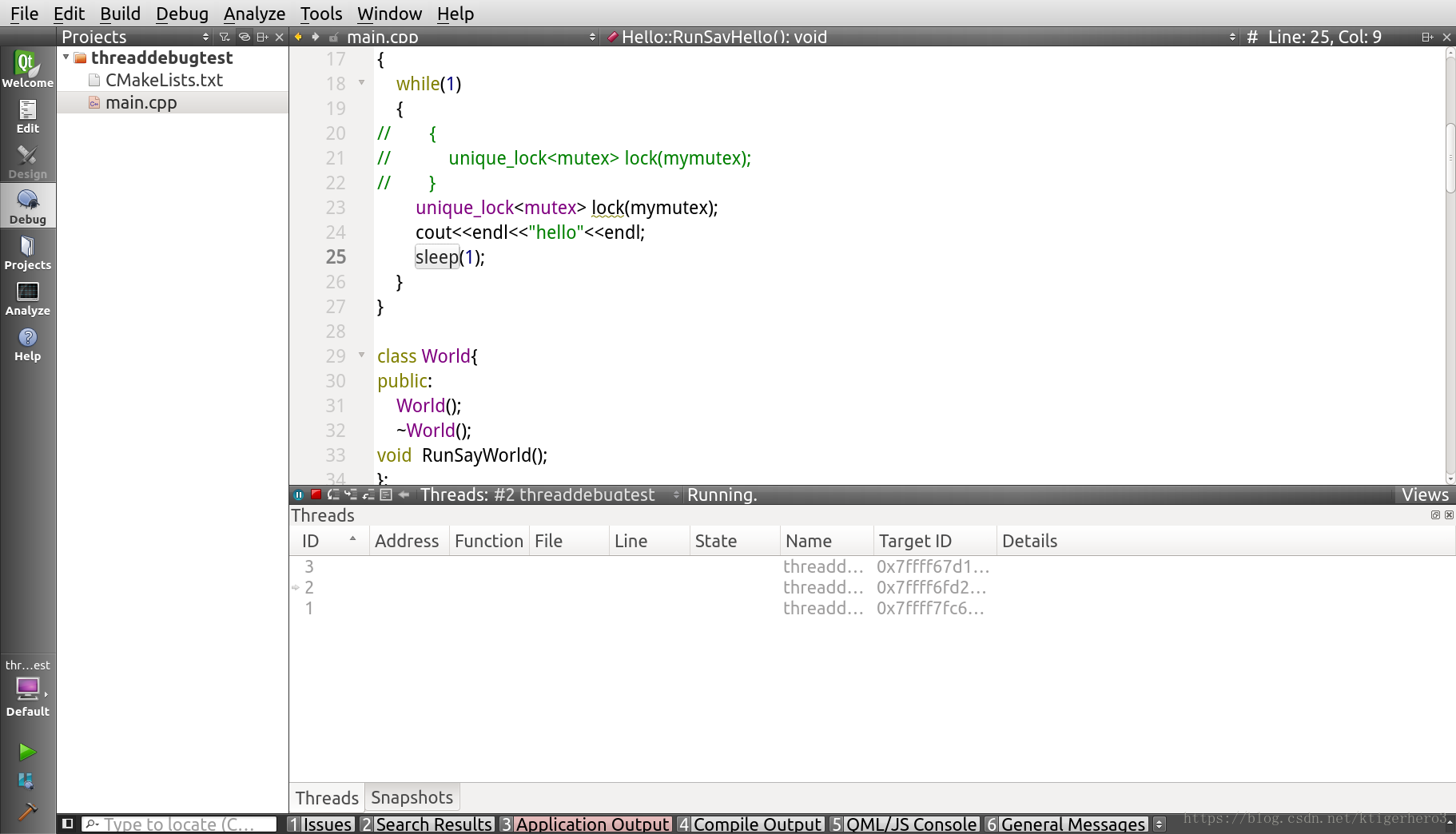Screen dimensions: 1456x834
Task: Click the editor vertical scrollbar handle
Action: [1450, 158]
